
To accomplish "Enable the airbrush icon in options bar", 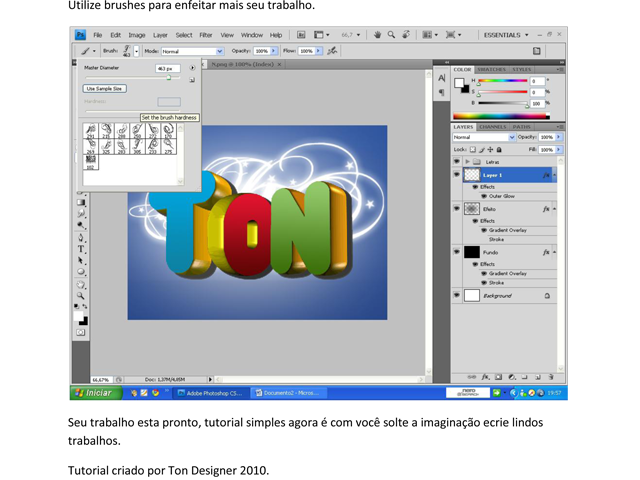I will [332, 50].
